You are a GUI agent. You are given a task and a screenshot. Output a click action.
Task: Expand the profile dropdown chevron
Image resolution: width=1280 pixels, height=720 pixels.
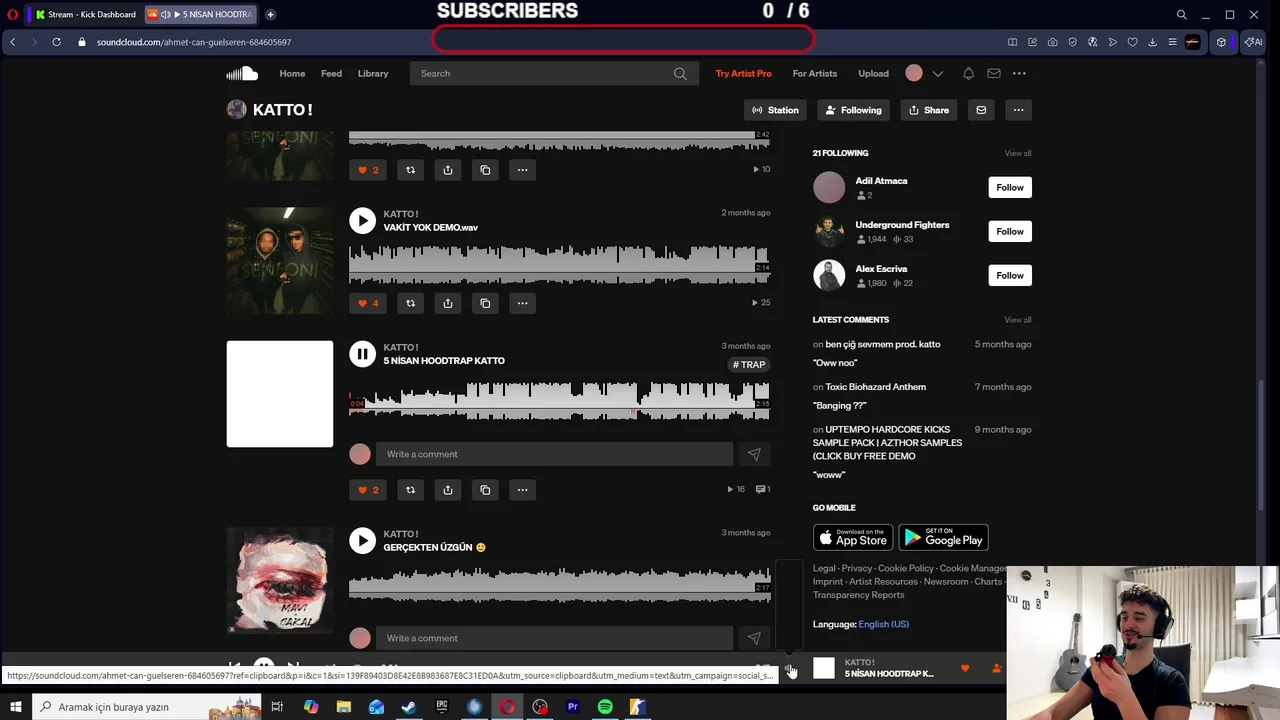coord(937,73)
